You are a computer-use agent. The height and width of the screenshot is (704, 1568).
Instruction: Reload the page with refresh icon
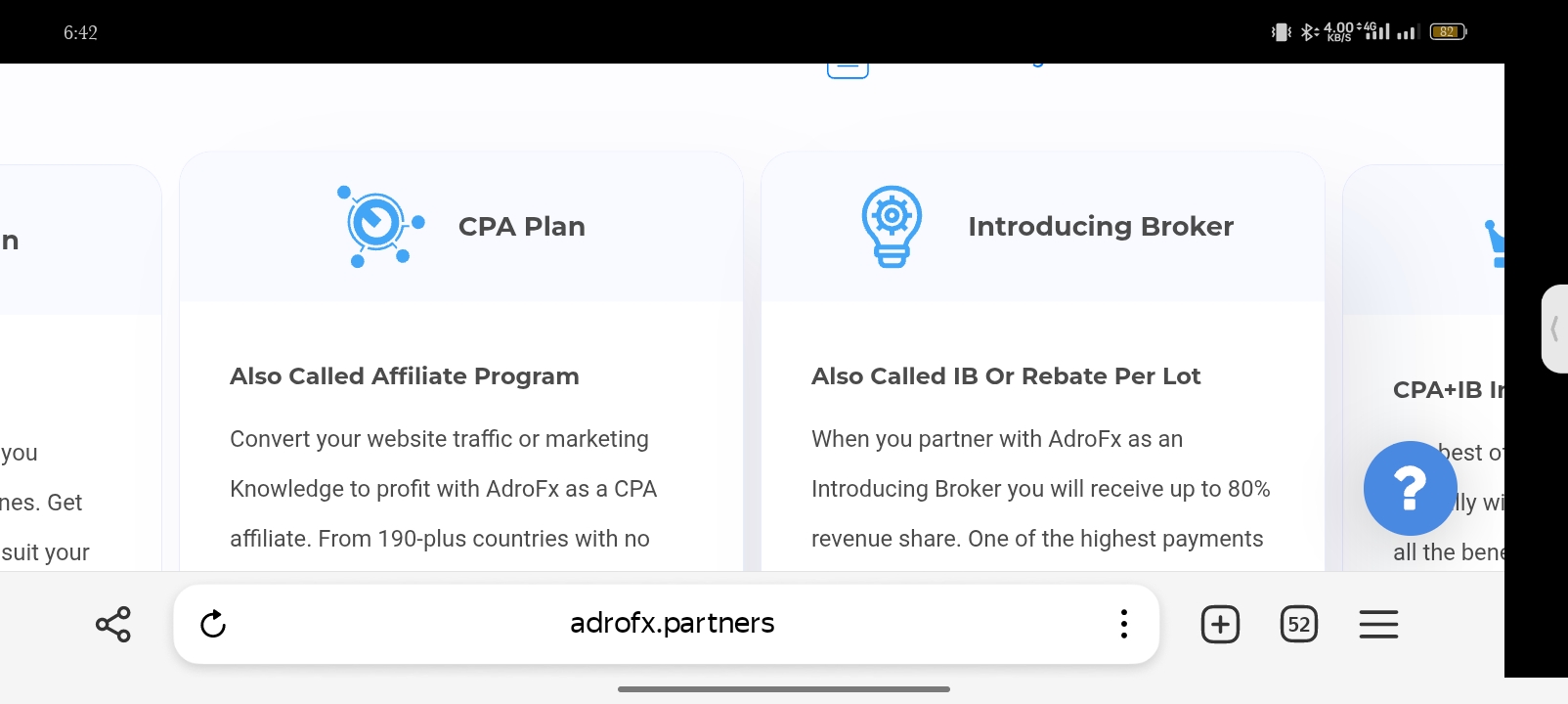pos(213,624)
